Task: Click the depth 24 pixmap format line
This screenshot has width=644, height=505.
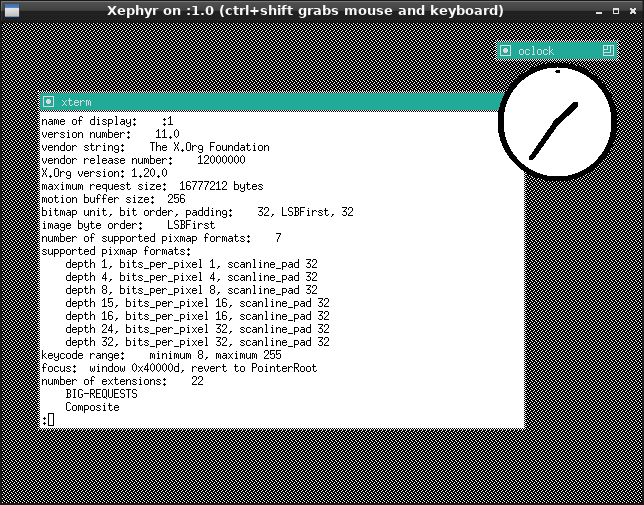Action: 197,329
